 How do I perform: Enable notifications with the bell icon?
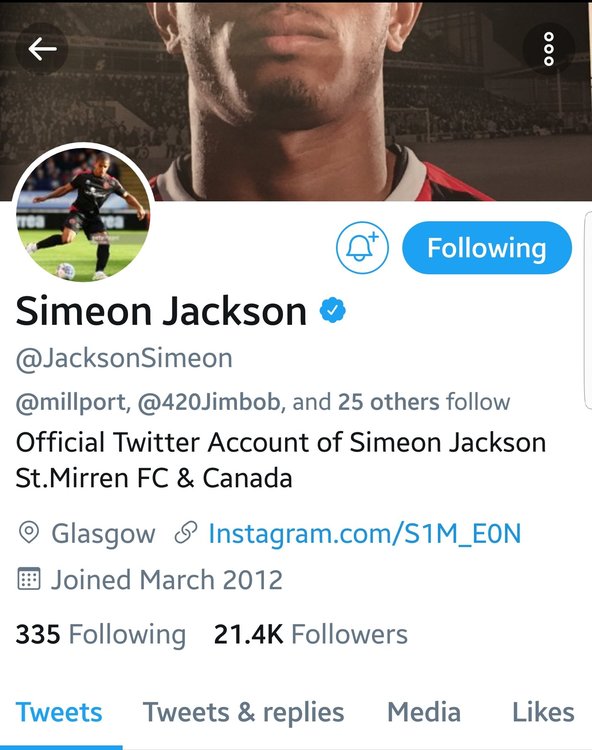coord(362,247)
